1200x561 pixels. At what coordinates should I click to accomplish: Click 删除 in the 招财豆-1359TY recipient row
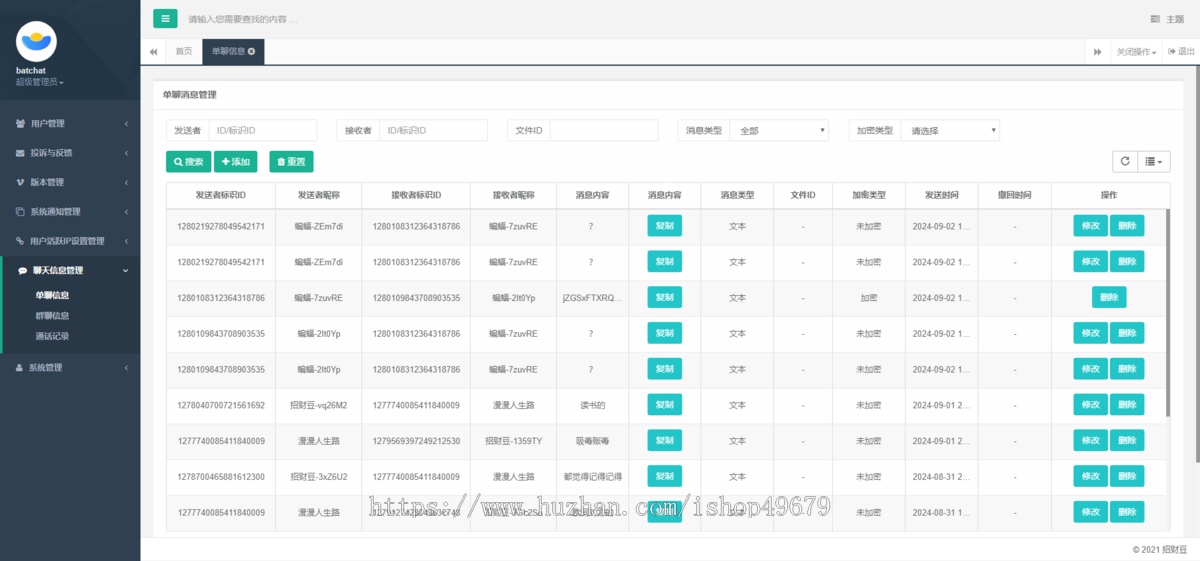[1128, 441]
